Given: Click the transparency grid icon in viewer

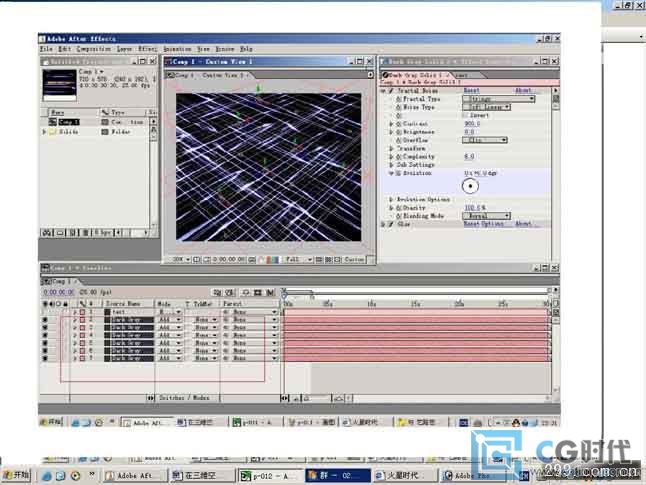Looking at the screenshot, I should [328, 260].
